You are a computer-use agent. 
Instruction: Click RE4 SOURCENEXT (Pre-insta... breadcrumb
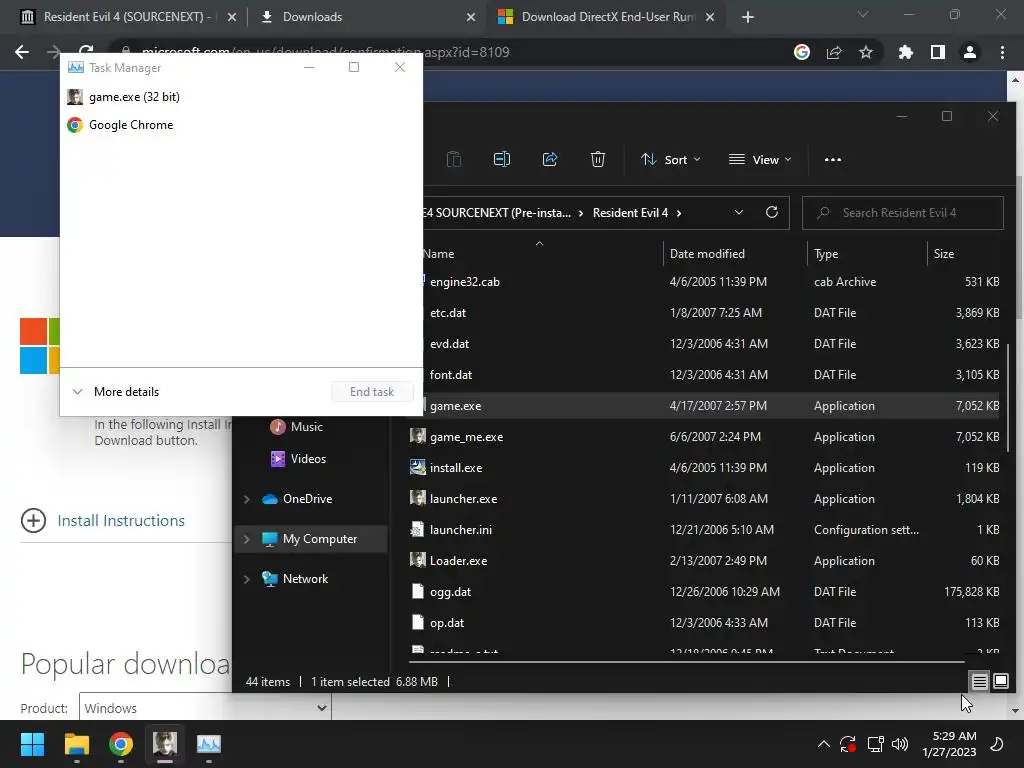coord(497,213)
